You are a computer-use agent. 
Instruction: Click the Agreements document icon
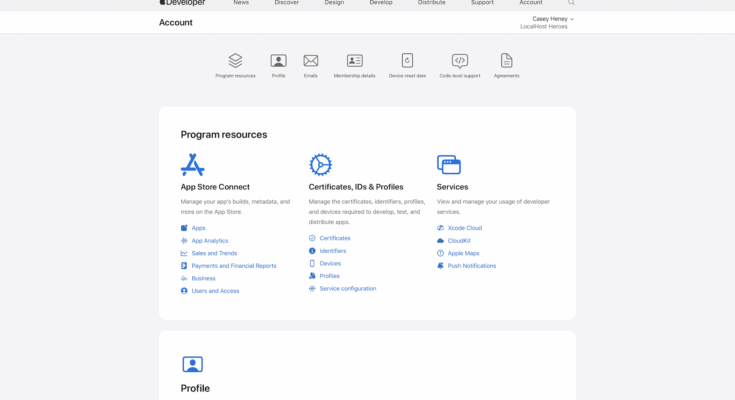(506, 60)
